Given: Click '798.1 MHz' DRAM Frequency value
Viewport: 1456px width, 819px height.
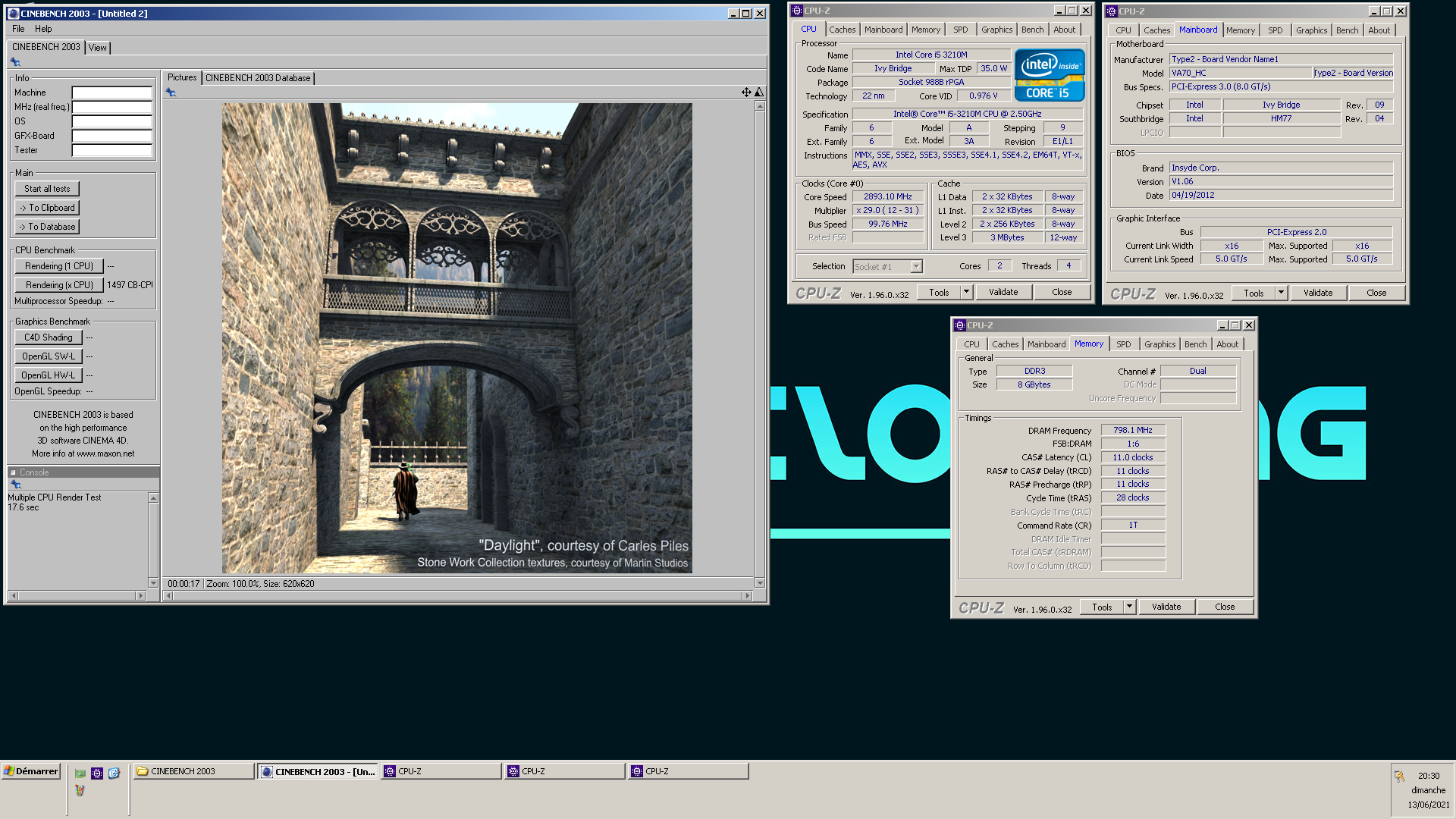Looking at the screenshot, I should point(1133,430).
